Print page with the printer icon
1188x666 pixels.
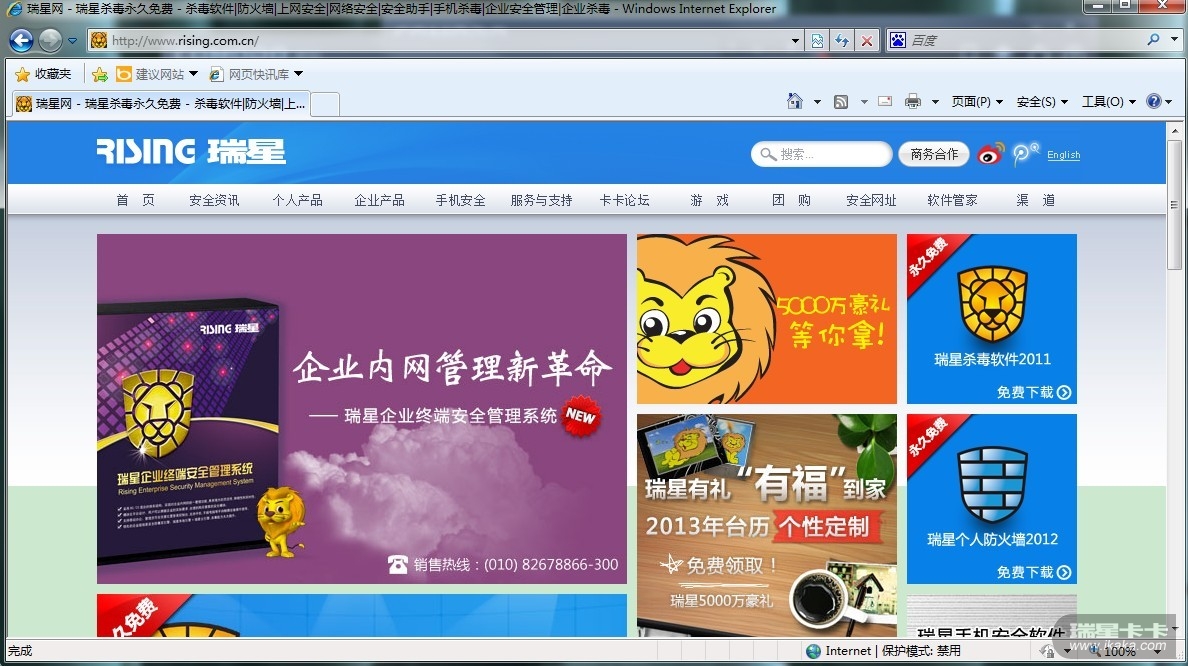[x=913, y=101]
